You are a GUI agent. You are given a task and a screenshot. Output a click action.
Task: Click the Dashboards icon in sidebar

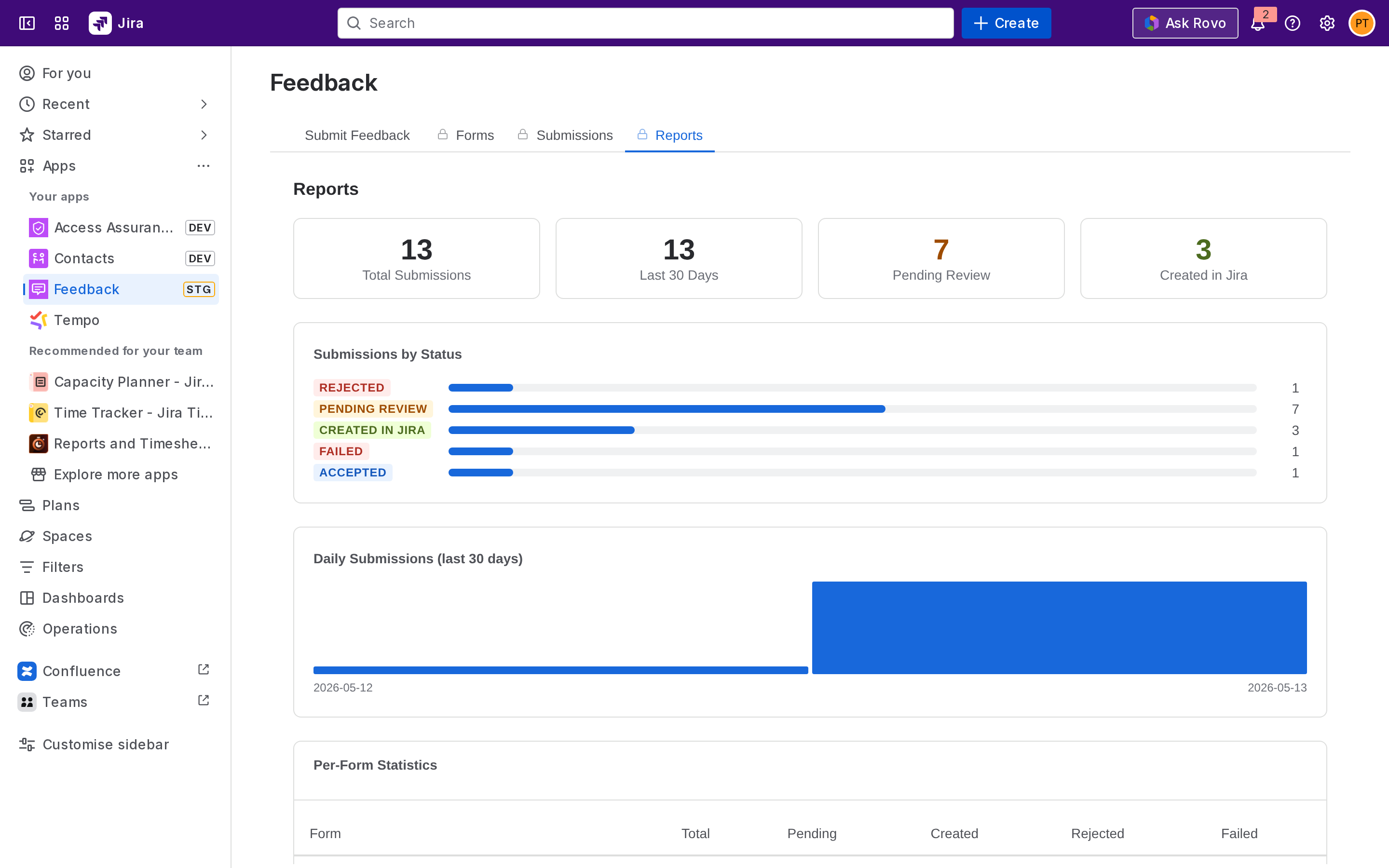27,598
